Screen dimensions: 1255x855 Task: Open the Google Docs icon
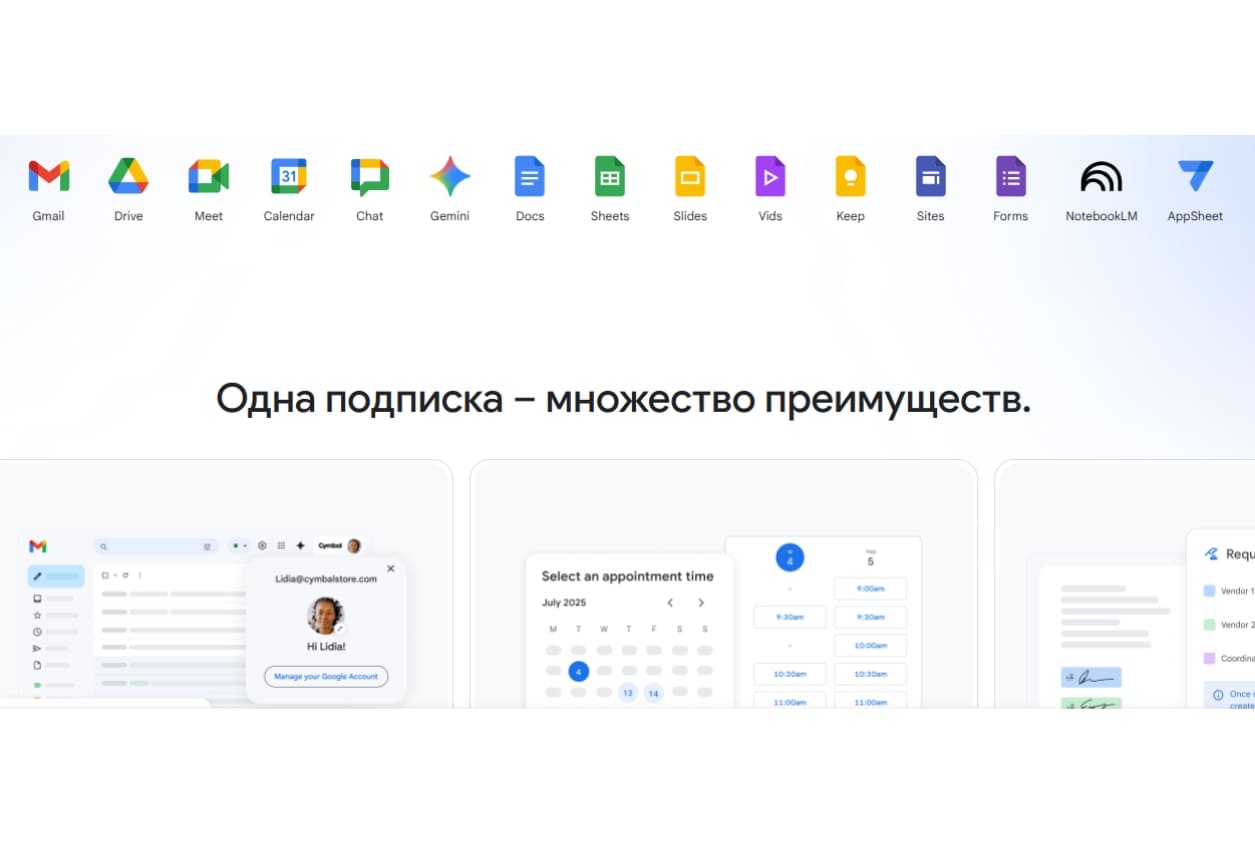coord(530,177)
